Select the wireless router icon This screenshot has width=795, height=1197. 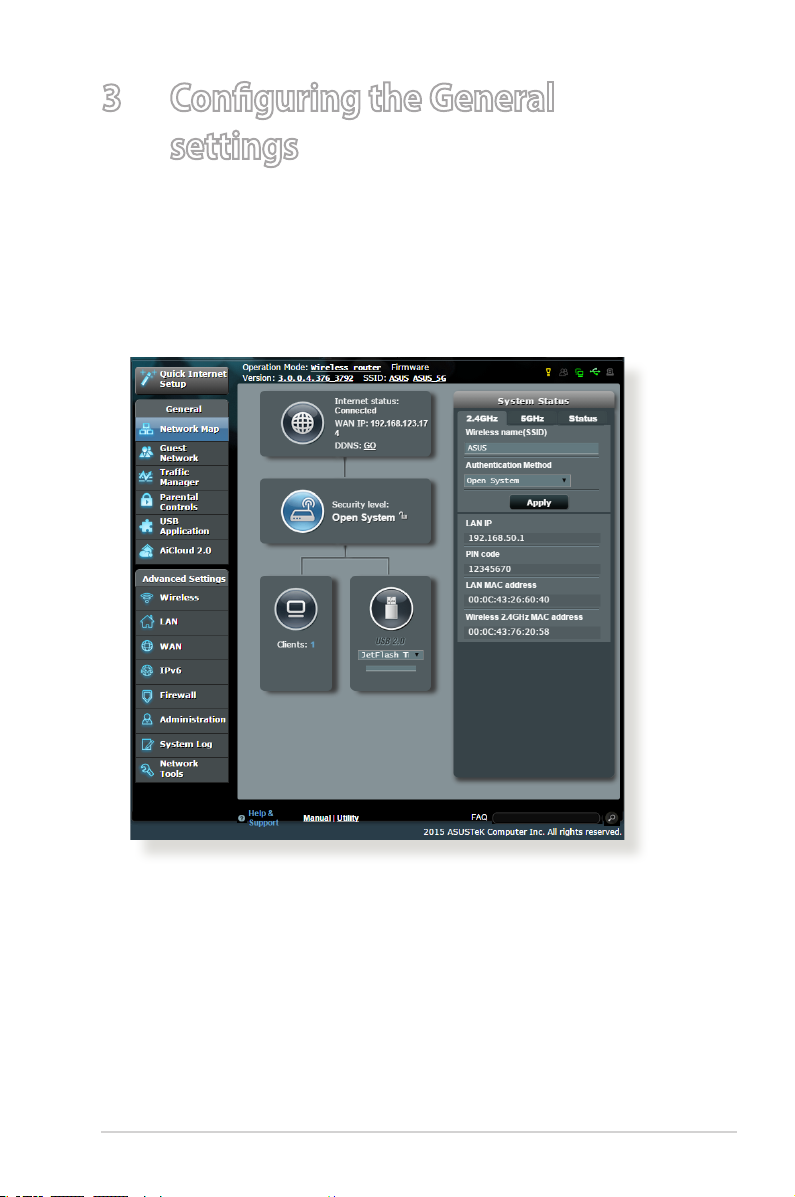pos(302,511)
